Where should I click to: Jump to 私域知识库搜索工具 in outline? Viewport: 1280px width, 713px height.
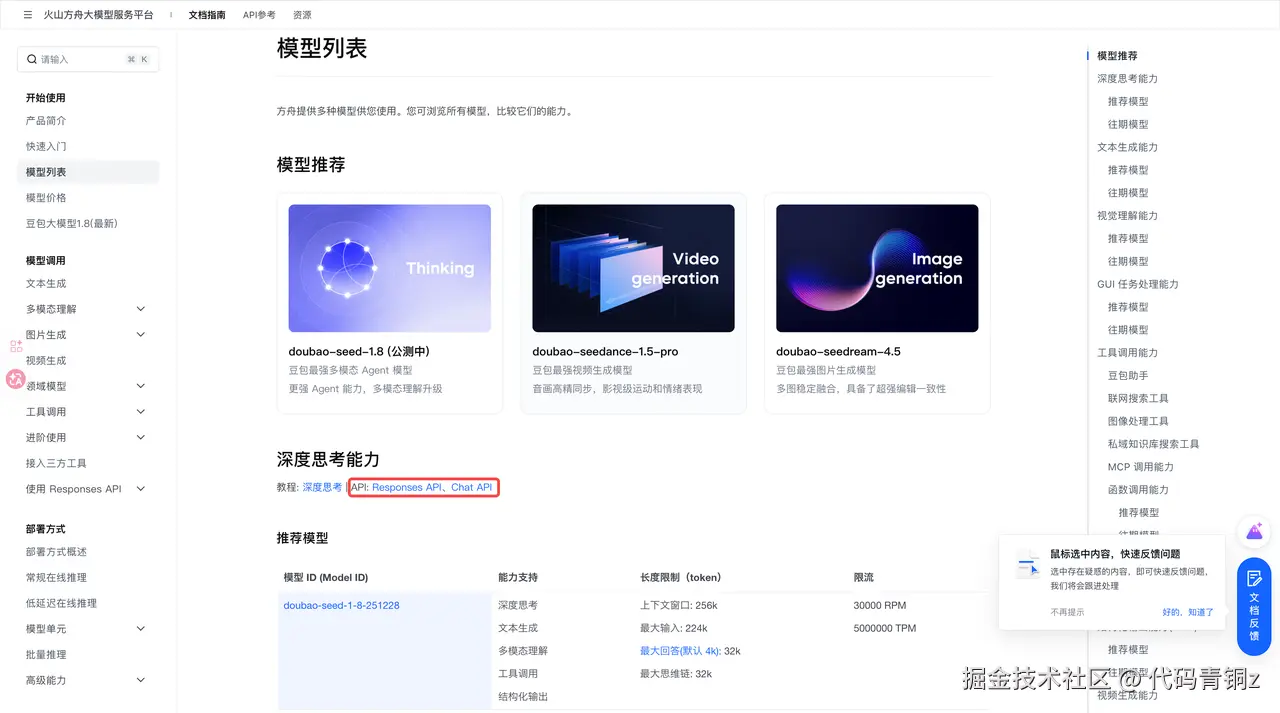pyautogui.click(x=1153, y=444)
